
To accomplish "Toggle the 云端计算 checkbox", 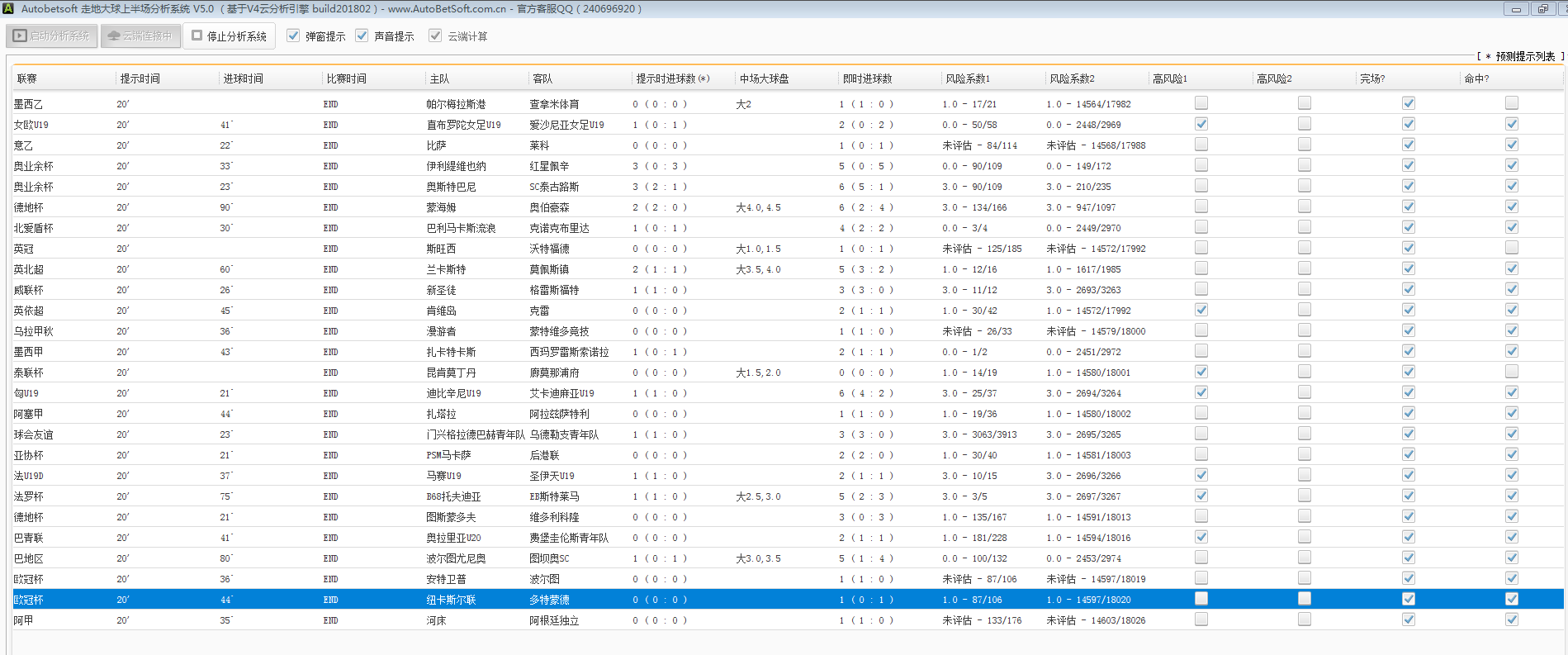I will [x=435, y=36].
